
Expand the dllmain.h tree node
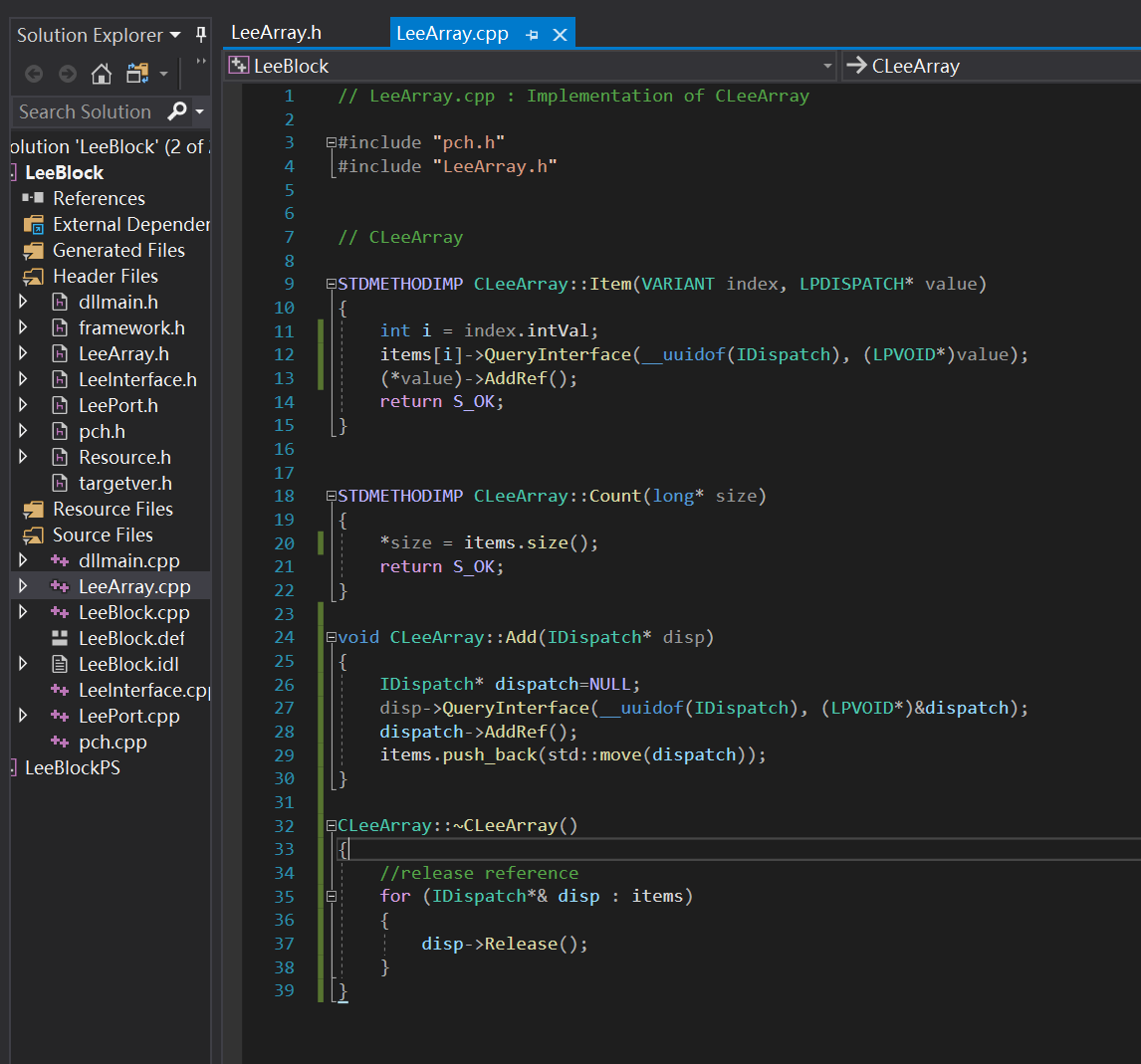[x=23, y=302]
